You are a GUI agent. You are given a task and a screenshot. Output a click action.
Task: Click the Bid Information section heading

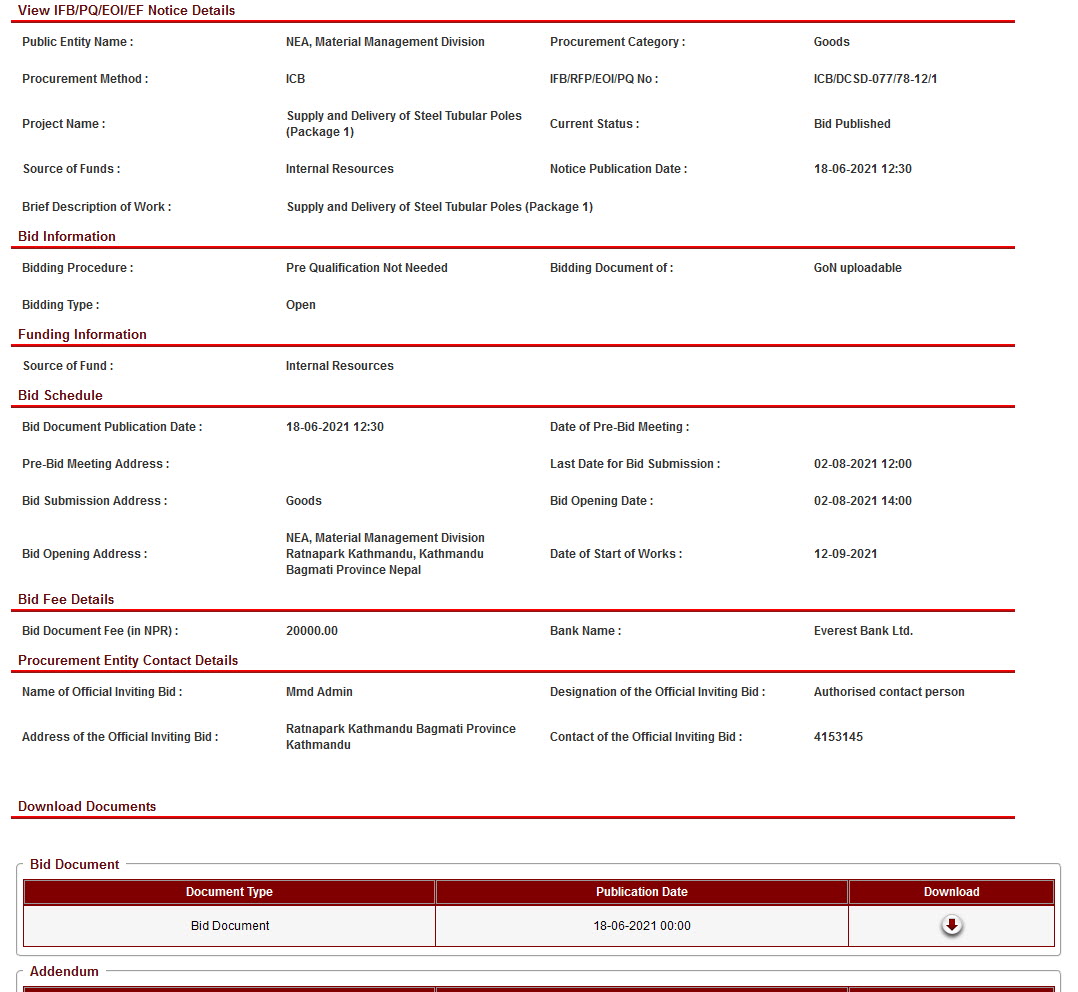coord(67,236)
